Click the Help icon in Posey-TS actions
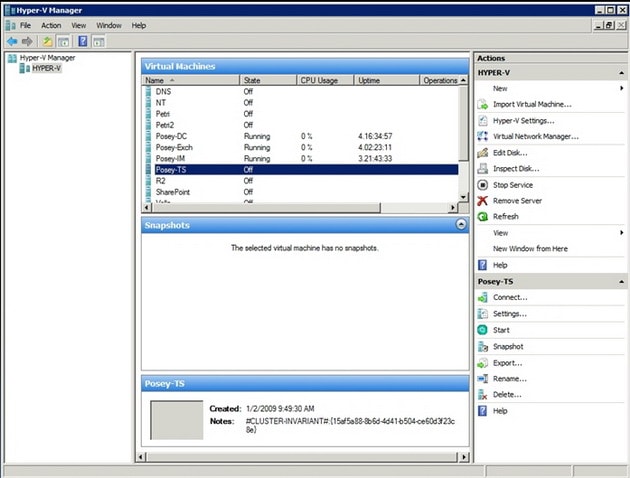The width and height of the screenshot is (630, 478). click(483, 411)
